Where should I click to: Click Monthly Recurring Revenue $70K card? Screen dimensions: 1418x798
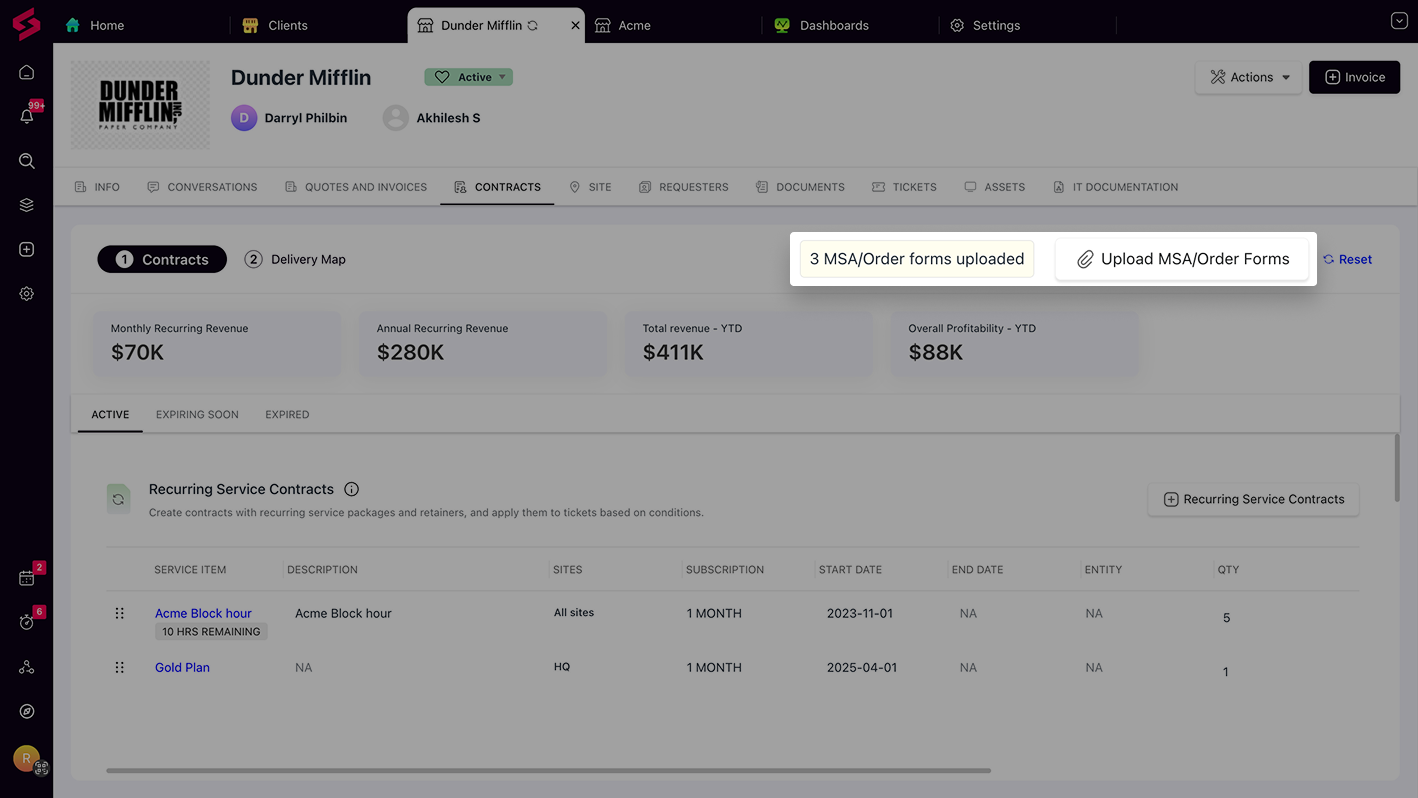coord(217,343)
